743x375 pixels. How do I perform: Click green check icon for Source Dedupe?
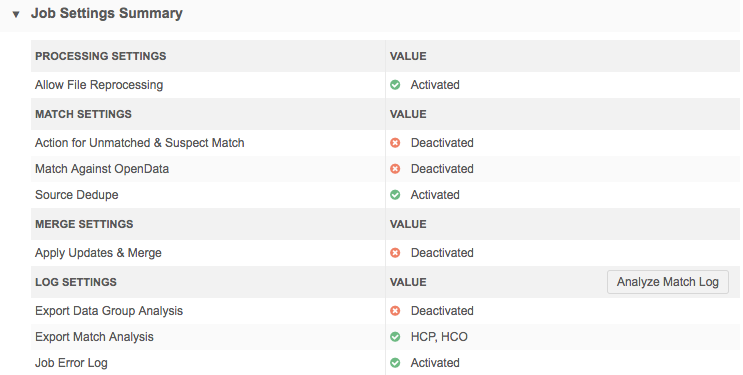point(395,195)
